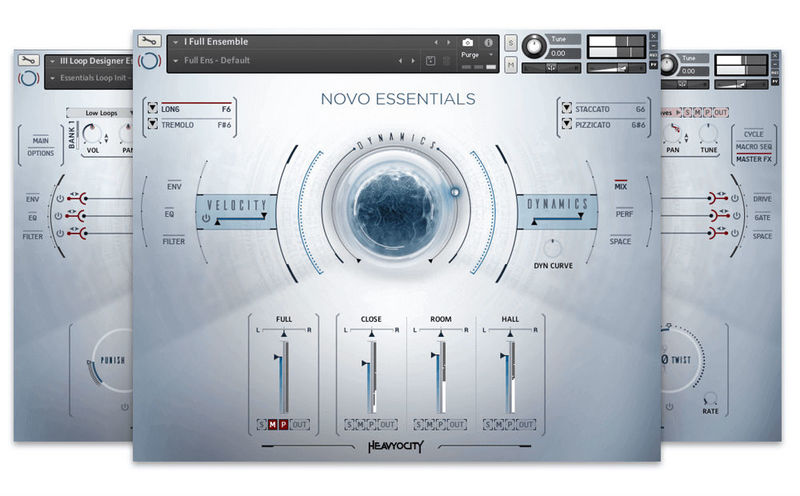Image resolution: width=800 pixels, height=496 pixels.
Task: Save the Full Ens - Default snapshot
Action: pyautogui.click(x=431, y=61)
